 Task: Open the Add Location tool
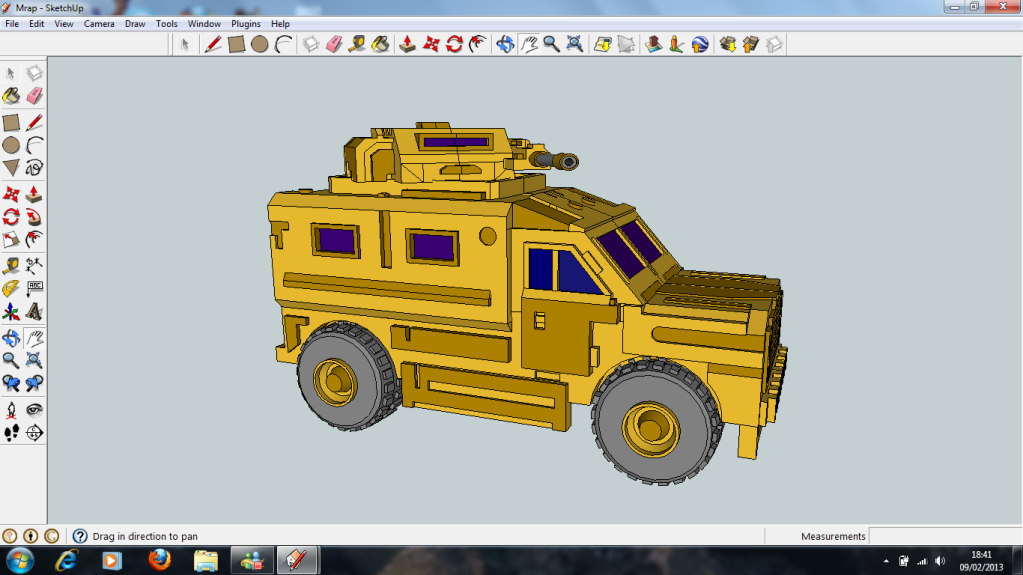click(602, 44)
